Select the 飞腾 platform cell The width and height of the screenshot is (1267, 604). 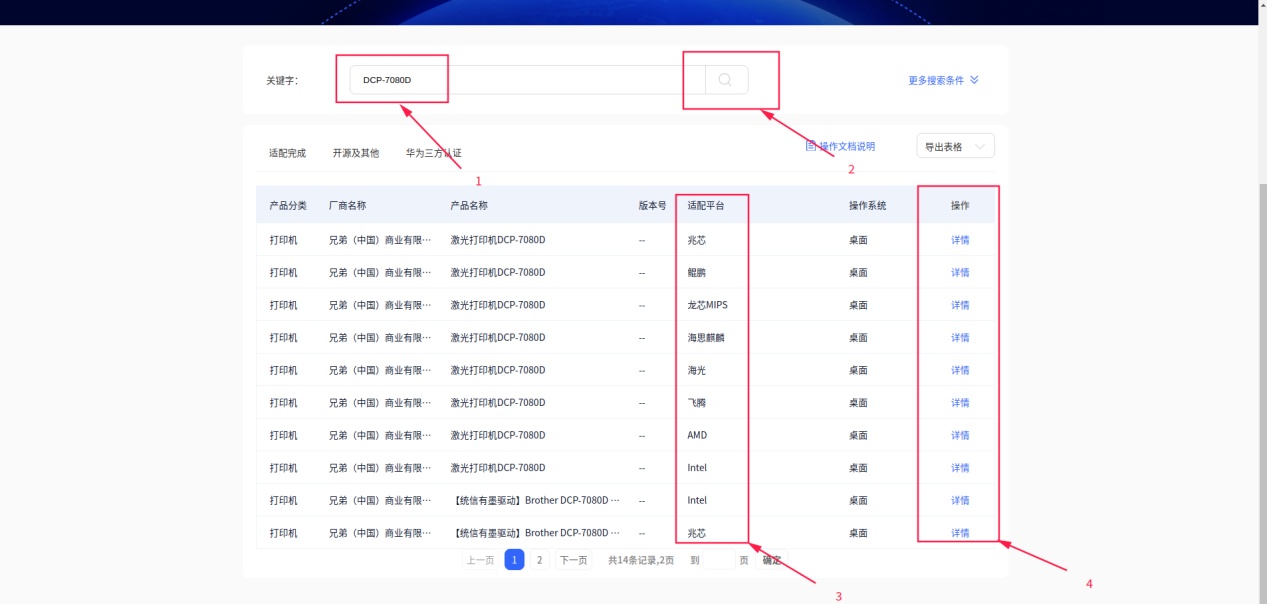696,402
